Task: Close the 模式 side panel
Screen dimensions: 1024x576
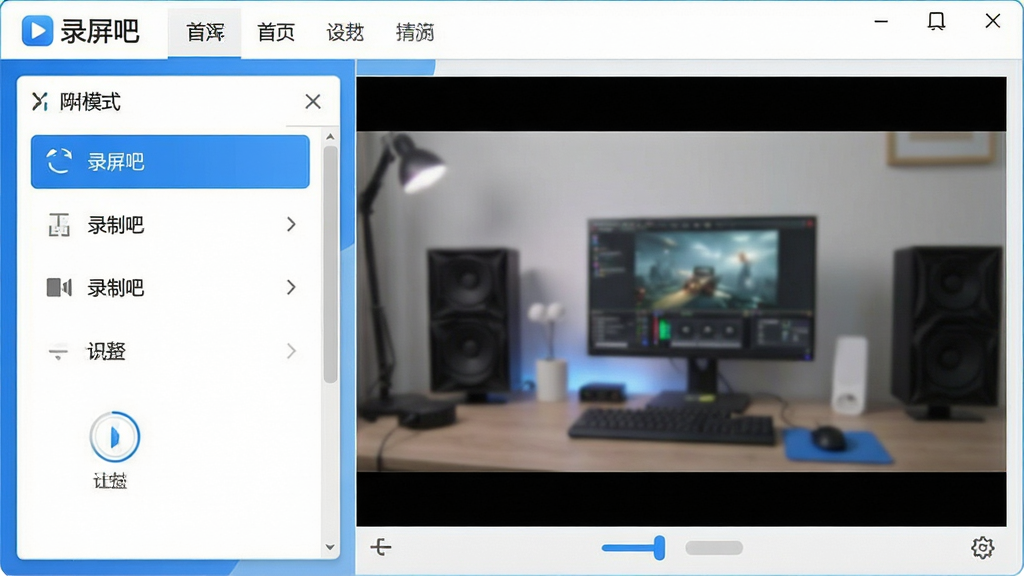Action: 313,101
